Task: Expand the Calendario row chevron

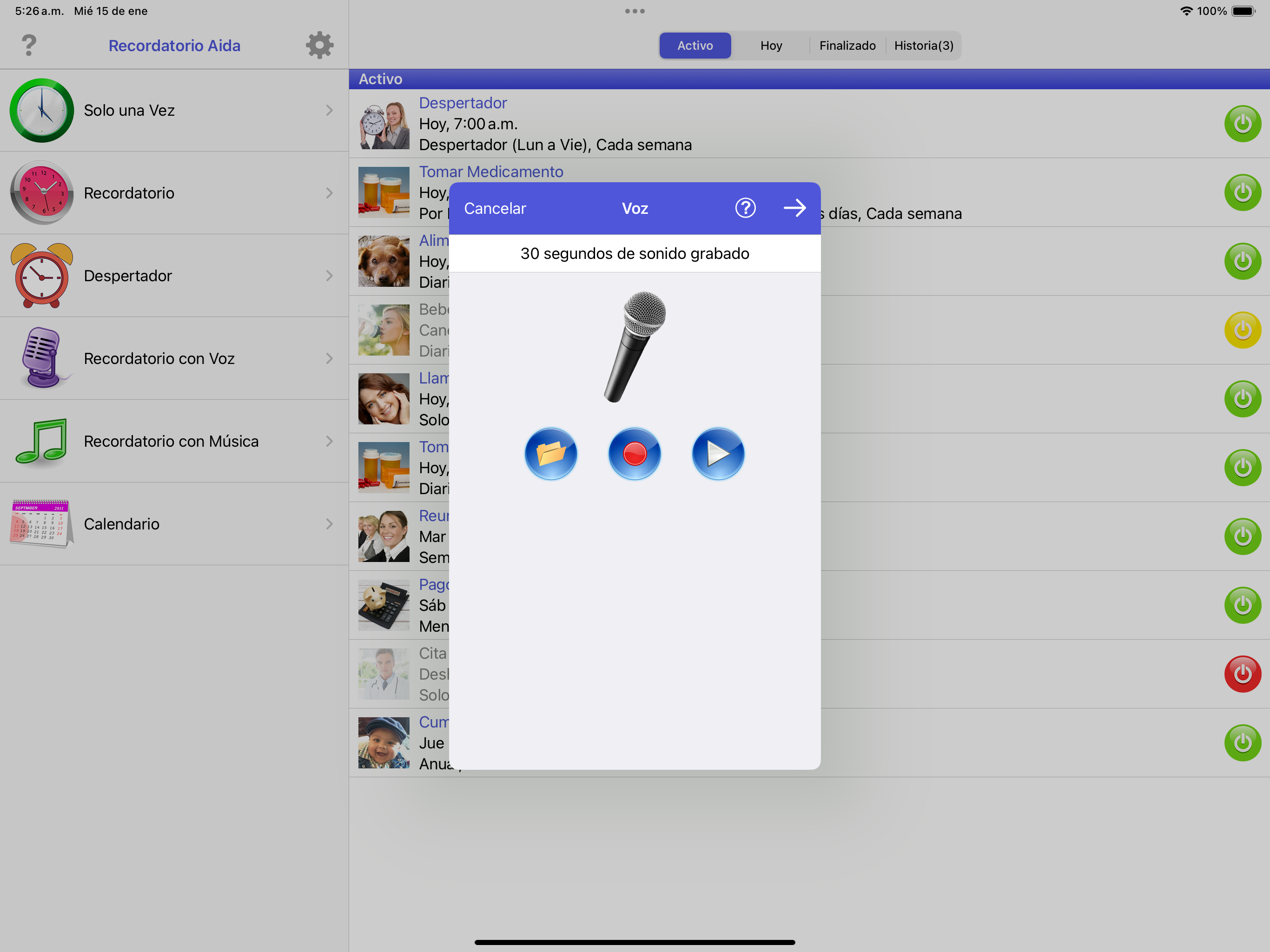Action: [329, 524]
